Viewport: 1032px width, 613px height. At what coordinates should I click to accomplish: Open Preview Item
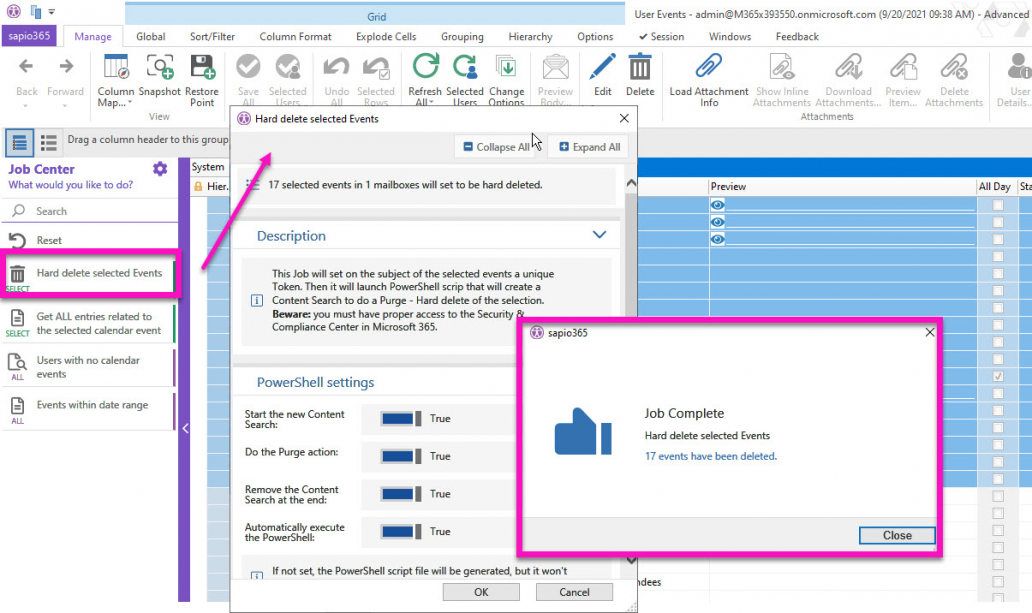point(903,80)
